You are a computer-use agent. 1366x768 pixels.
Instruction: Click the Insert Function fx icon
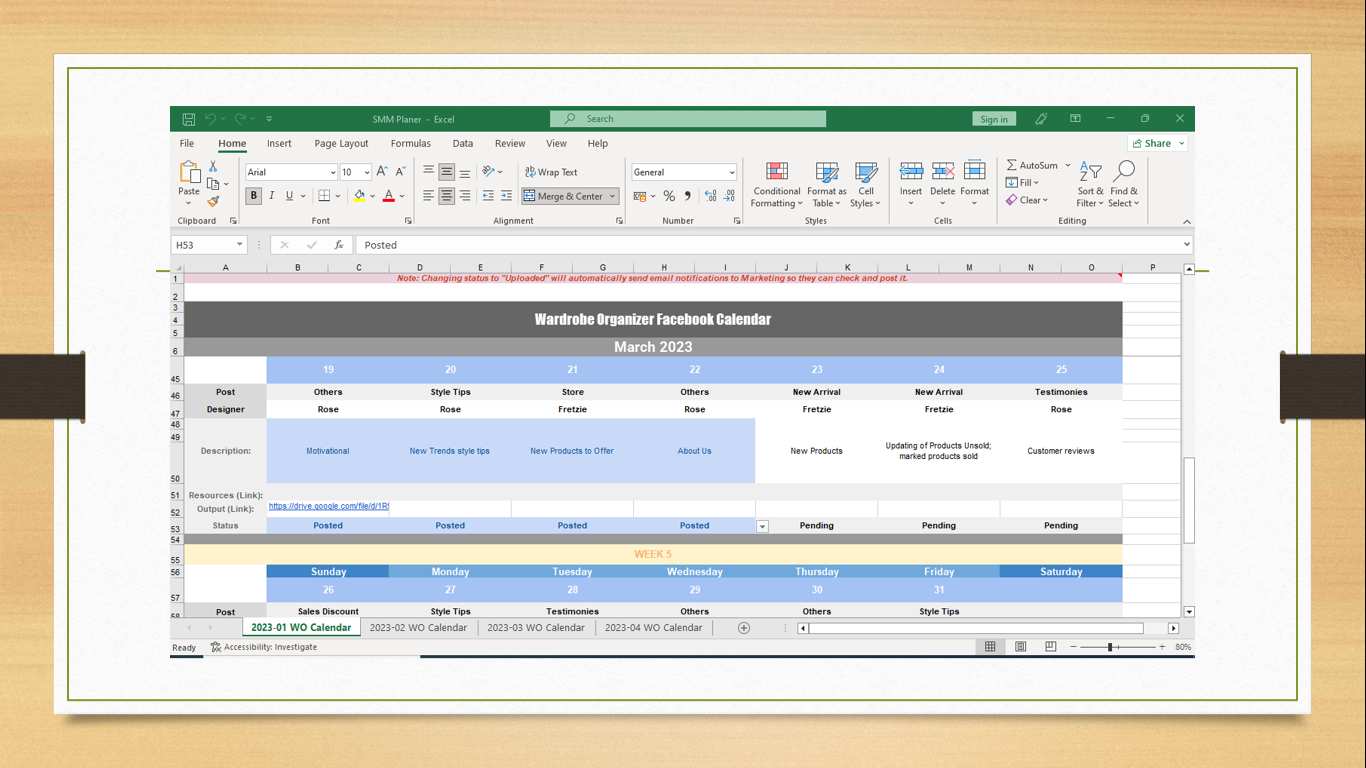pyautogui.click(x=339, y=245)
